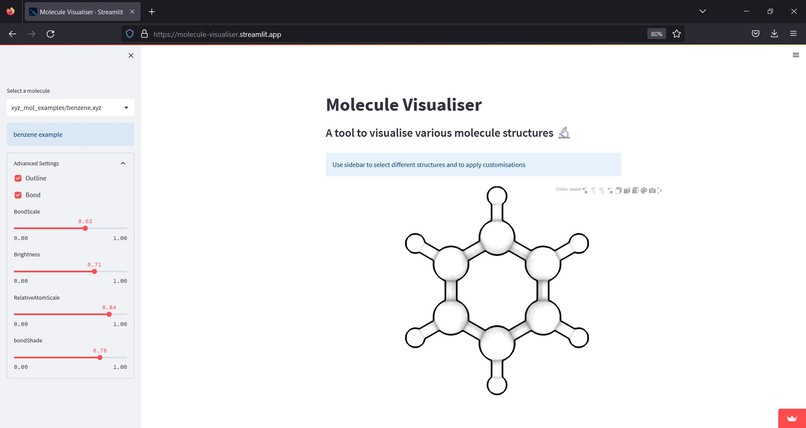Uncheck the Outline checkbox
The width and height of the screenshot is (806, 428).
18,178
